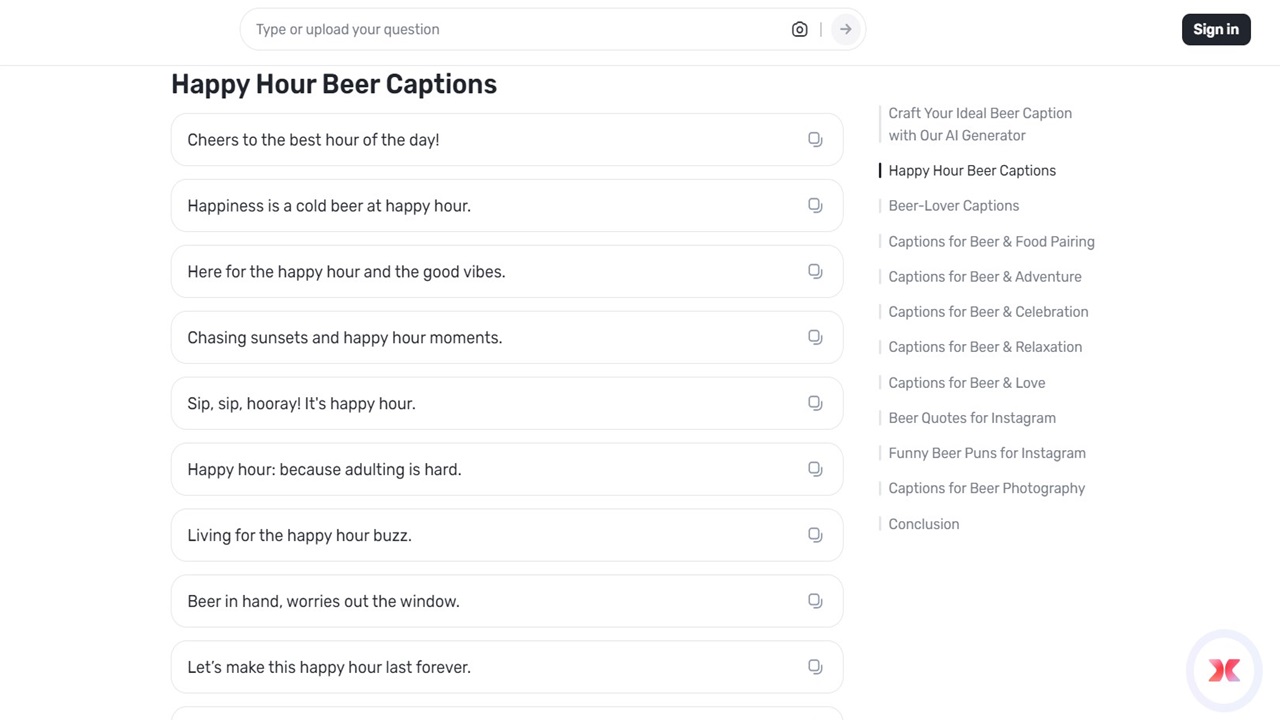Copy the 'Sip, sip, hooray!' caption
This screenshot has width=1280, height=720.
click(x=815, y=404)
